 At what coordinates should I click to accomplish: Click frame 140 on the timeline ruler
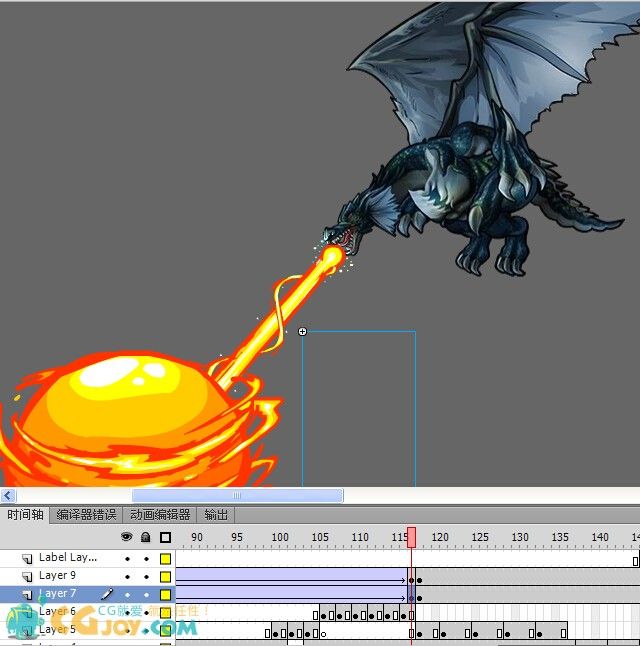tap(600, 537)
